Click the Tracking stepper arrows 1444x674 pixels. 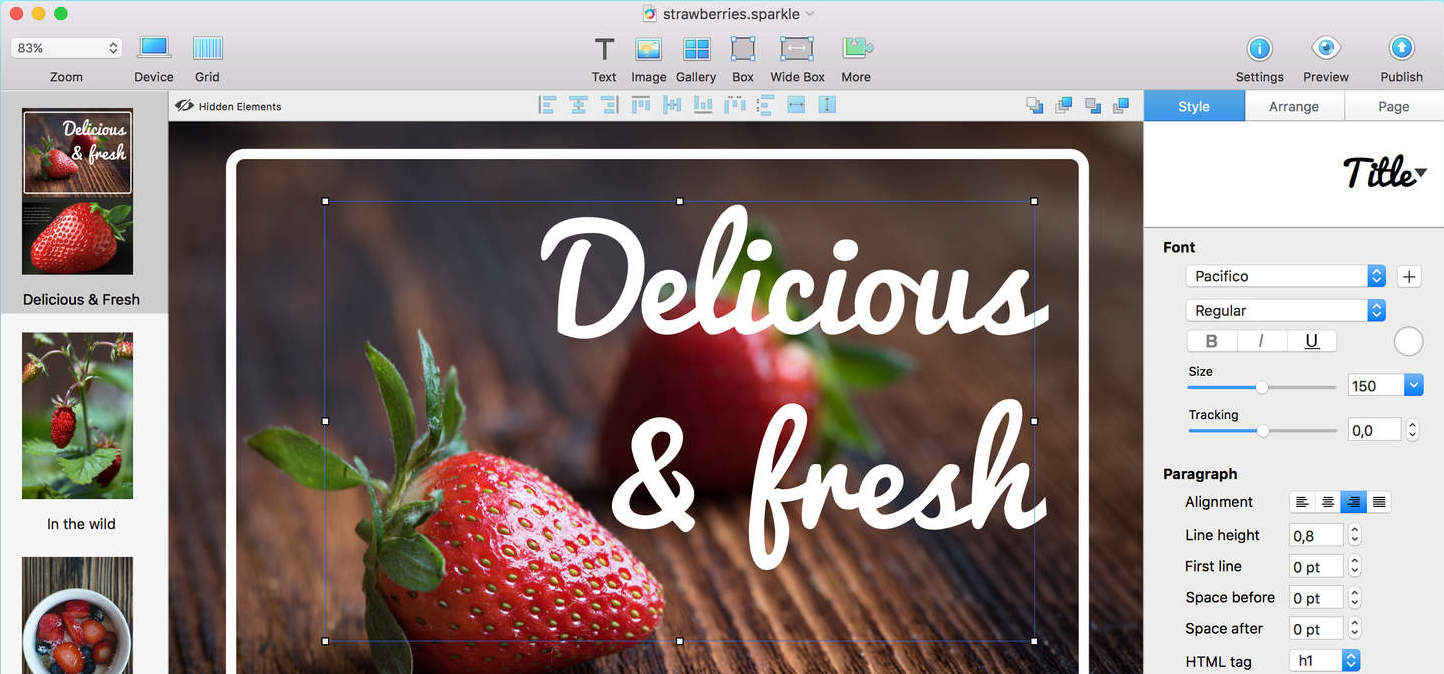1412,430
